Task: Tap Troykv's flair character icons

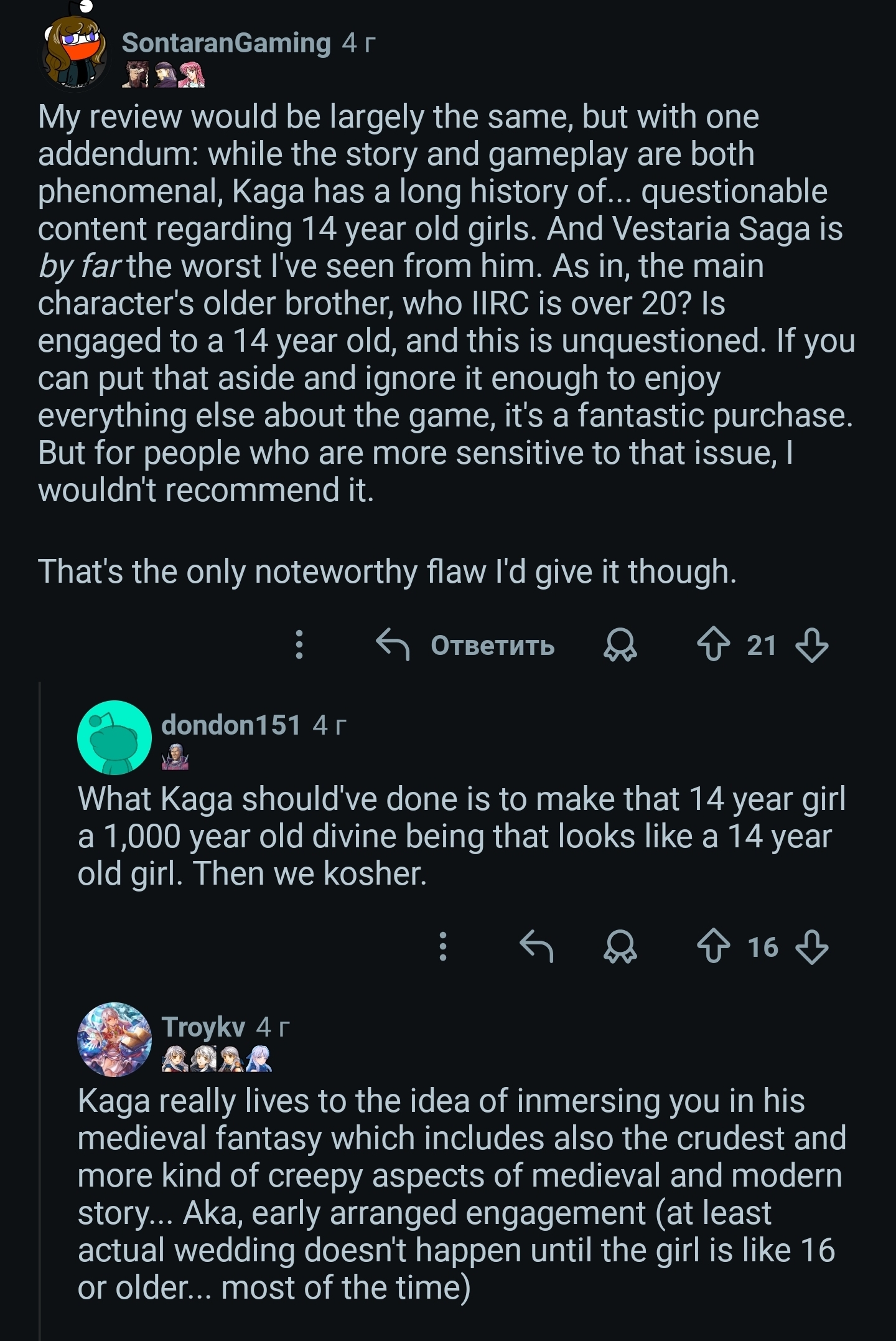Action: pos(217,1059)
